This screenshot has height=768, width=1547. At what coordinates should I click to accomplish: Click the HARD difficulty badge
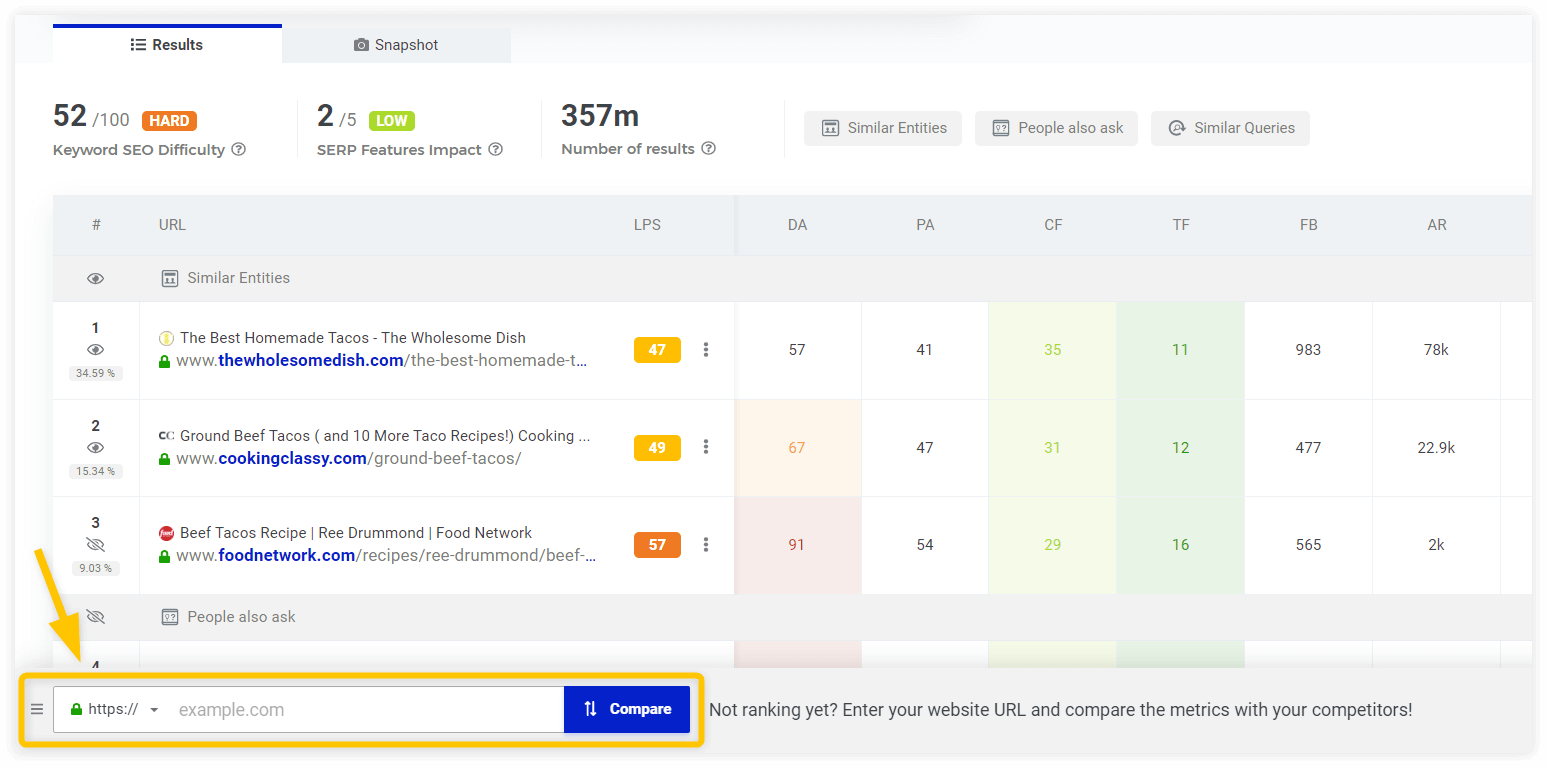[169, 121]
